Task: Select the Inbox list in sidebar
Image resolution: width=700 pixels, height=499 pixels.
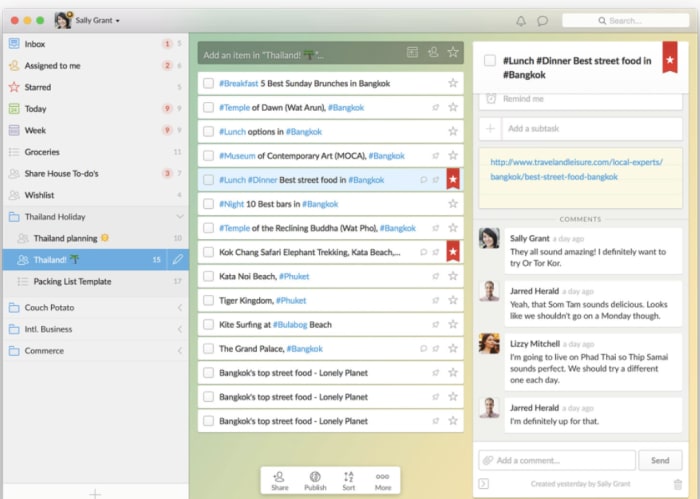Action: [x=35, y=44]
